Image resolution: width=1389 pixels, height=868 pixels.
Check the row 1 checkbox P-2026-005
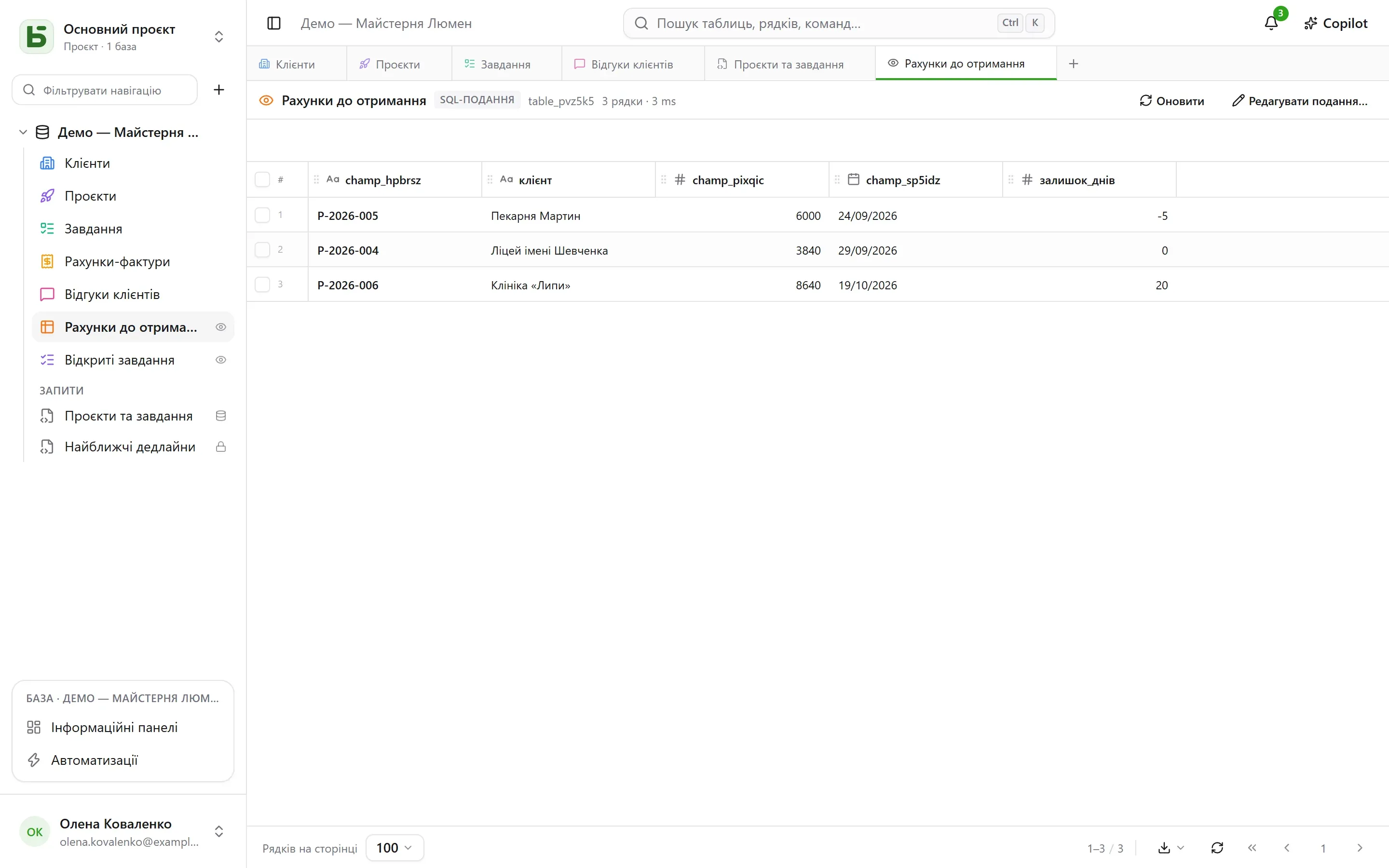pos(262,215)
